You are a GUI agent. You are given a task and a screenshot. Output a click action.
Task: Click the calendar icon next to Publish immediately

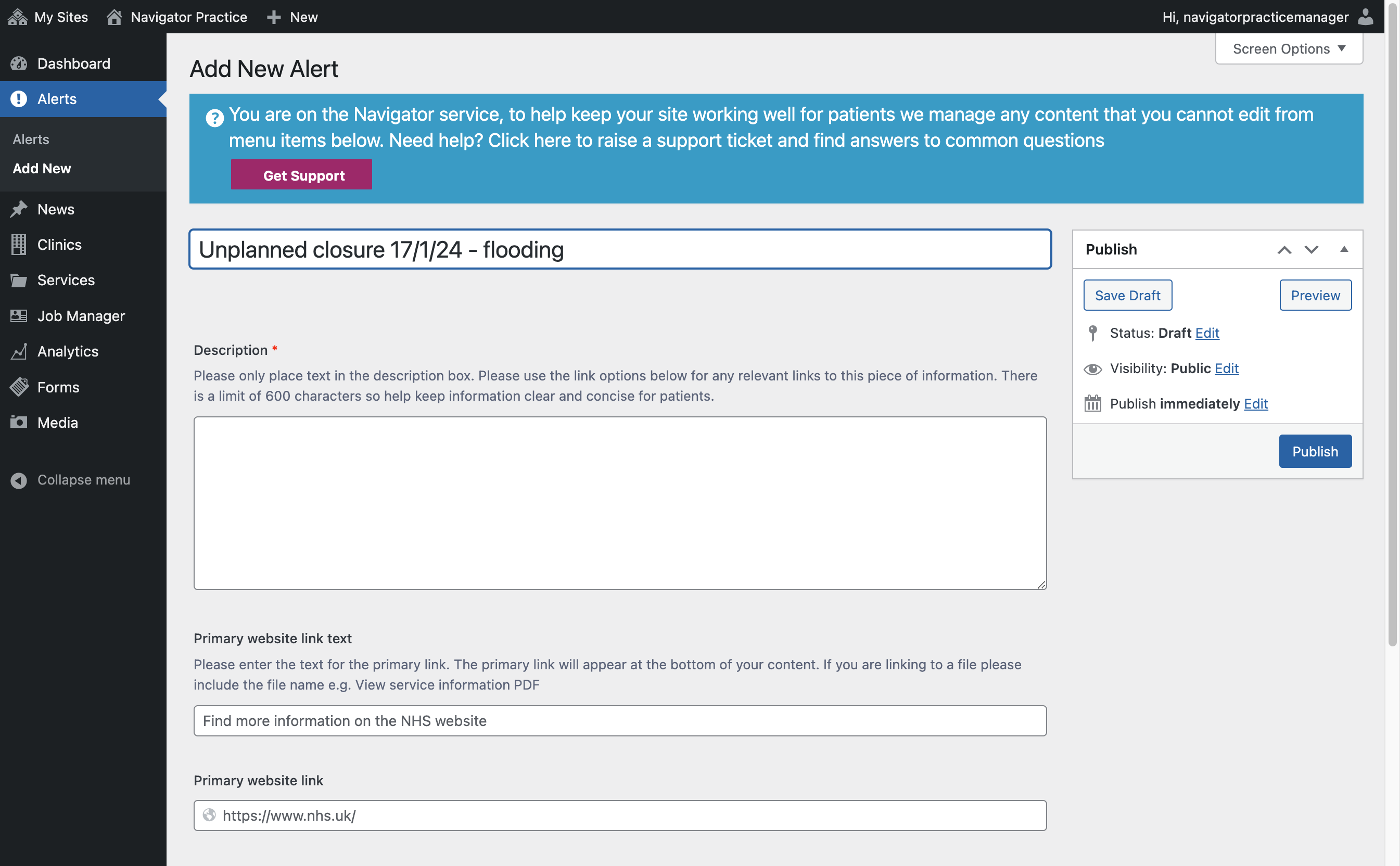[x=1092, y=403]
